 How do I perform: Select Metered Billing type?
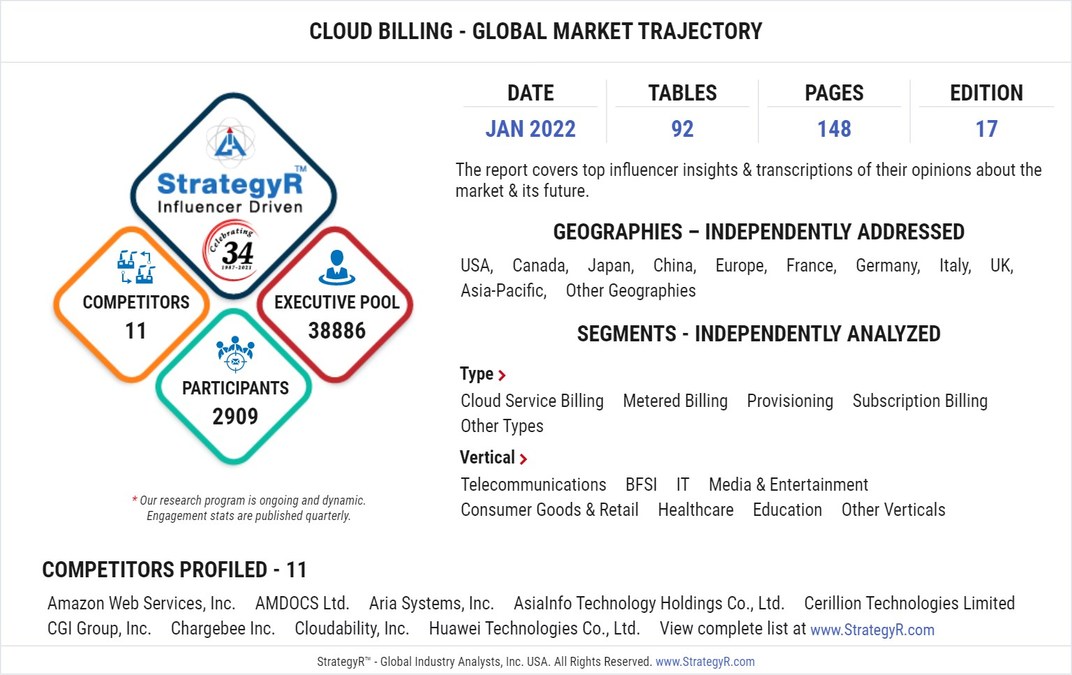click(x=675, y=401)
